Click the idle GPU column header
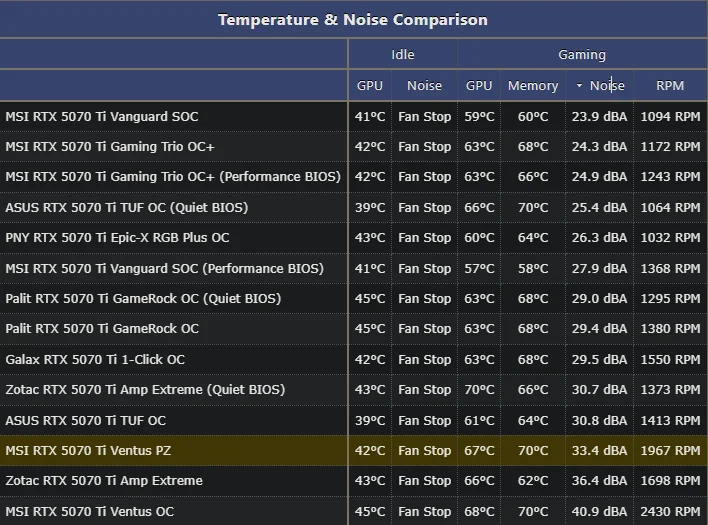 (370, 86)
